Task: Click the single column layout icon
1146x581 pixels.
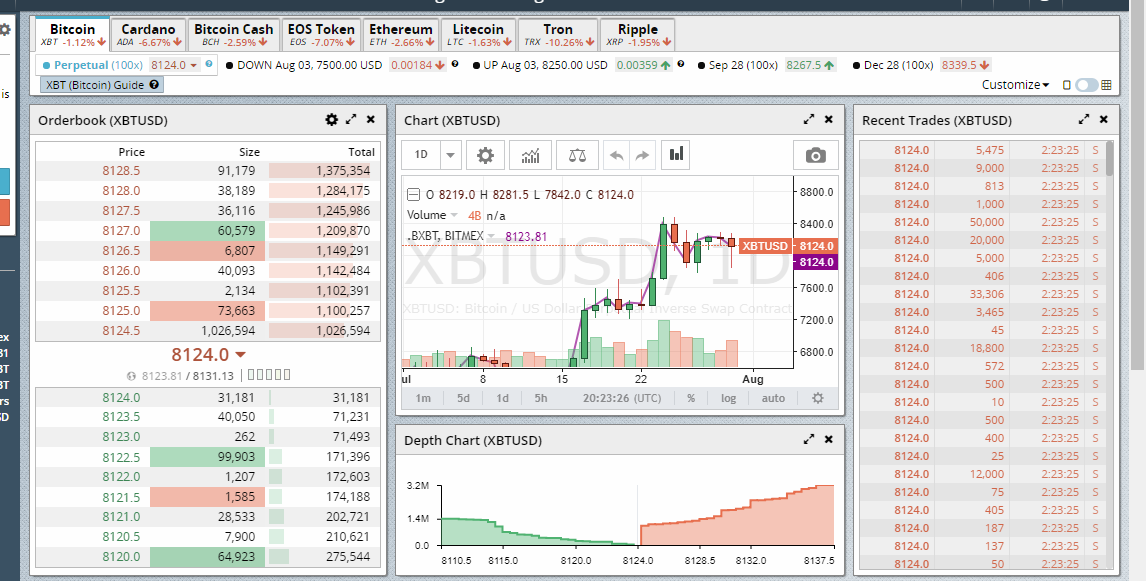Action: [x=1066, y=86]
